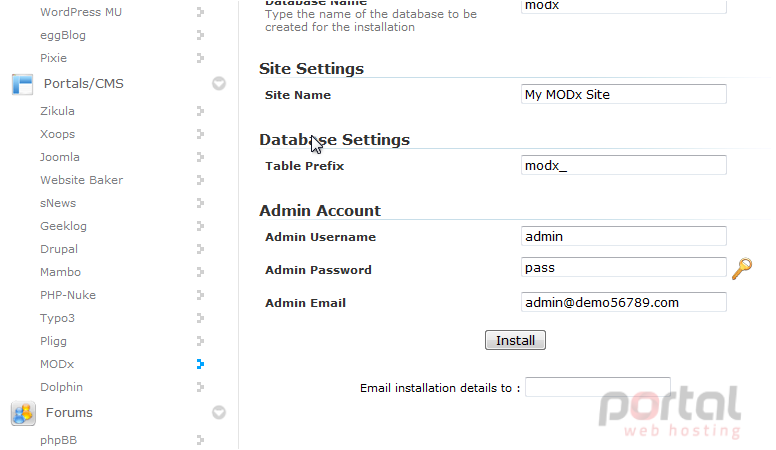Image resolution: width=776 pixels, height=450 pixels.
Task: Click blue arrow icon beside MODx
Action: pos(200,364)
